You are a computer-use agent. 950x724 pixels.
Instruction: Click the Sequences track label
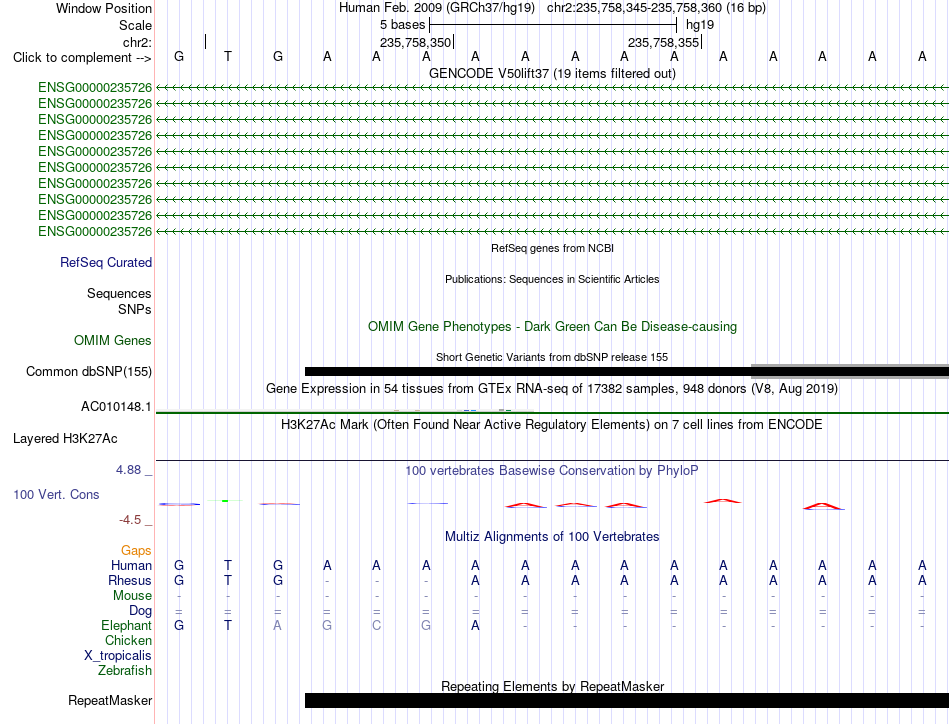(x=119, y=293)
